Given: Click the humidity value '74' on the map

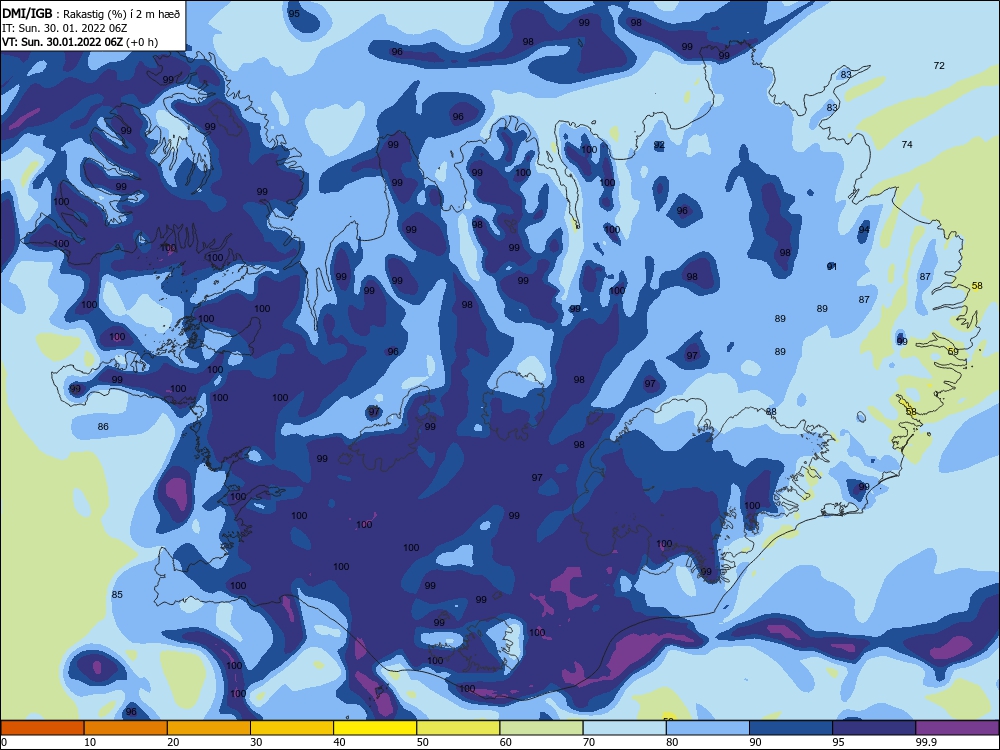Looking at the screenshot, I should coord(907,145).
